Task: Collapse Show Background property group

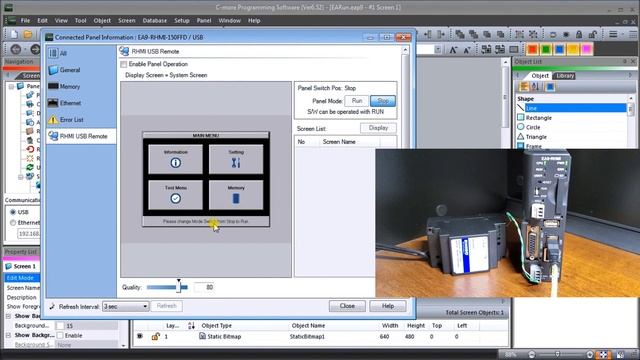Action: [x=8, y=316]
